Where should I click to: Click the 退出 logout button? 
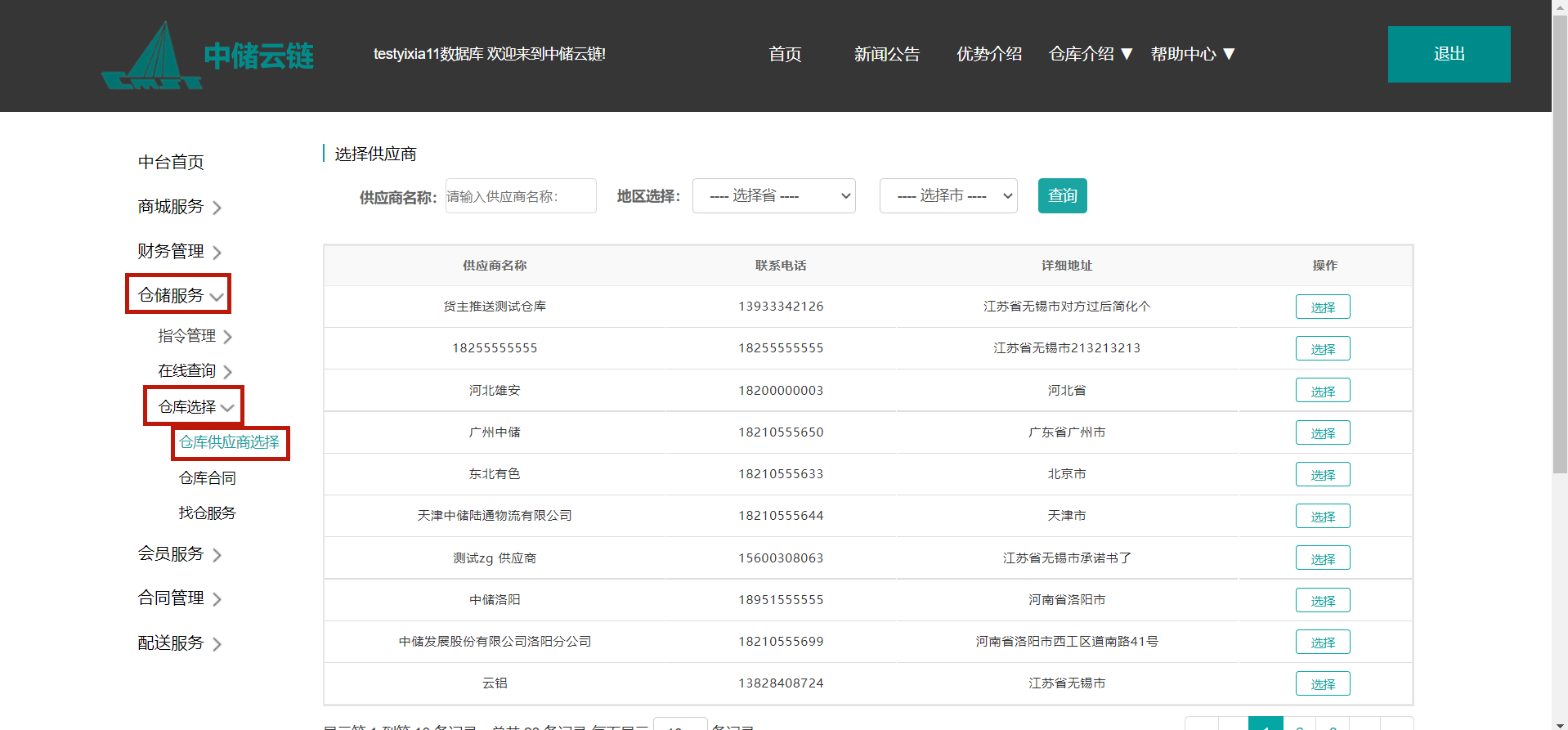tap(1448, 54)
